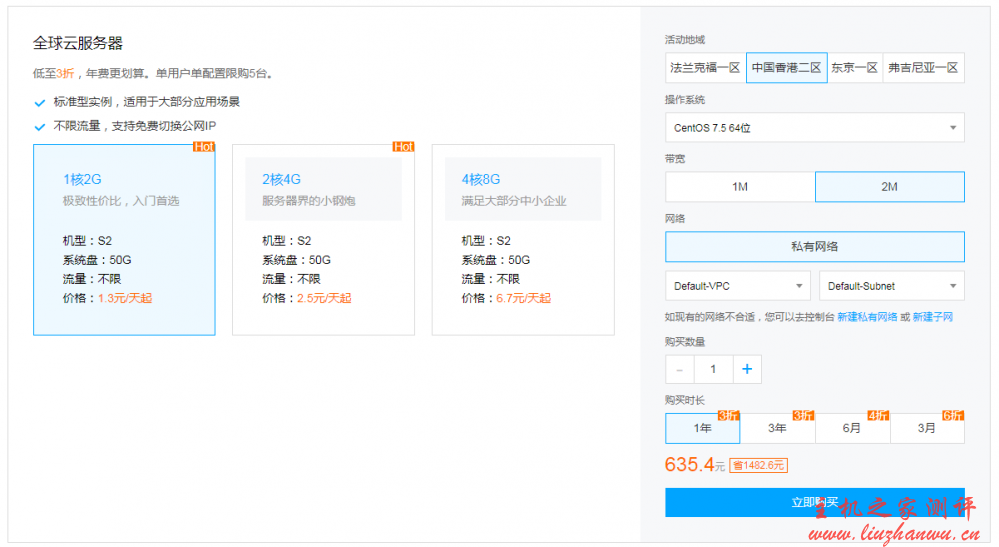The height and width of the screenshot is (547, 999).
Task: Choose 2M bandwidth option
Action: pos(889,187)
